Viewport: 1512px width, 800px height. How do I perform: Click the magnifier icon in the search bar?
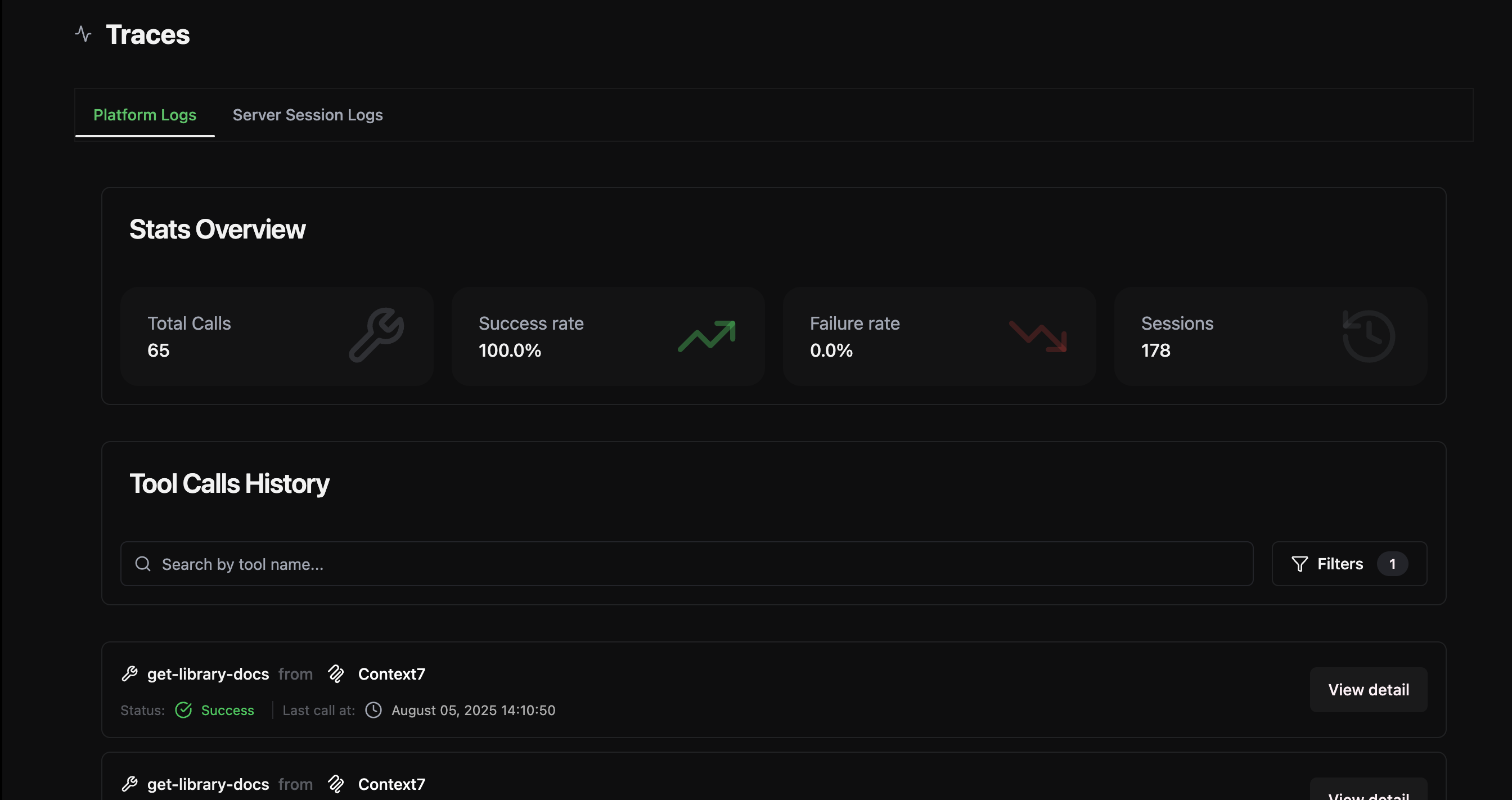click(143, 564)
